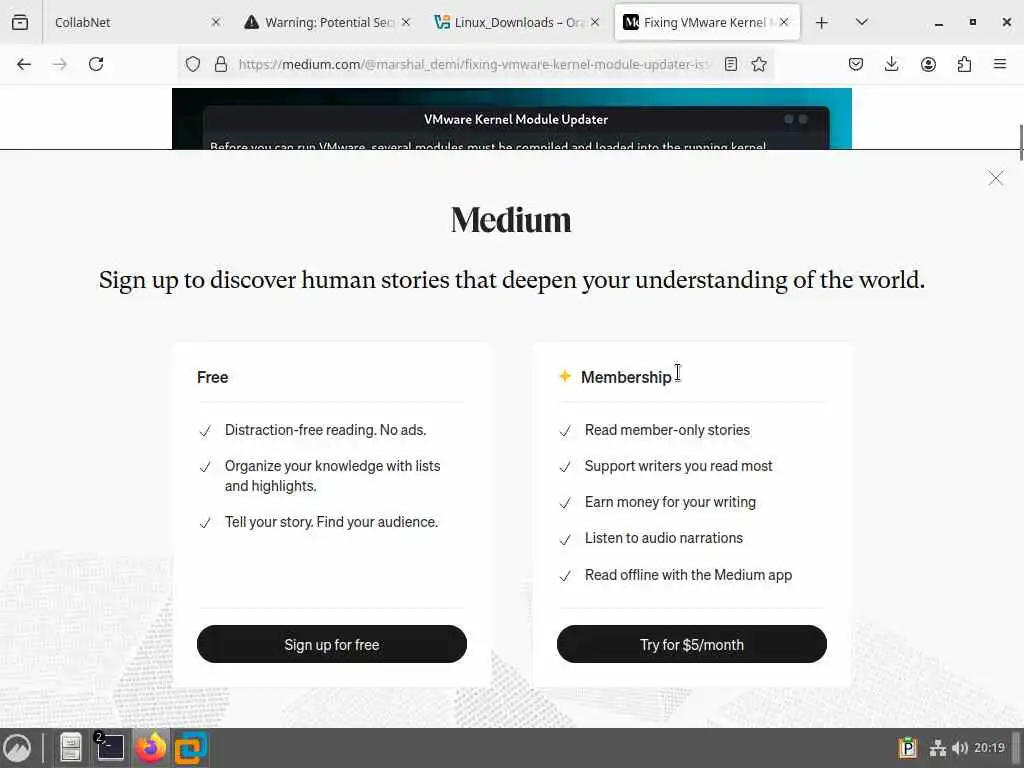Image resolution: width=1024 pixels, height=768 pixels.
Task: Open the Extensions puzzle icon
Action: coord(964,64)
